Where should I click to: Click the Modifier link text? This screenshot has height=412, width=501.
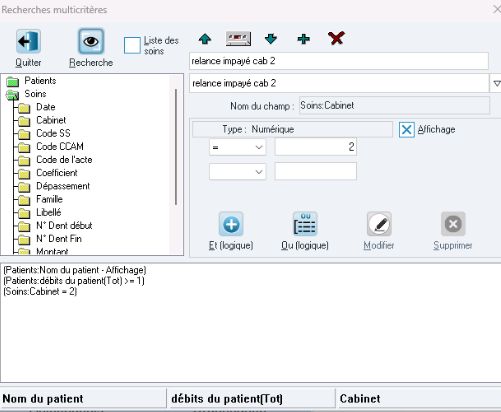(x=379, y=246)
